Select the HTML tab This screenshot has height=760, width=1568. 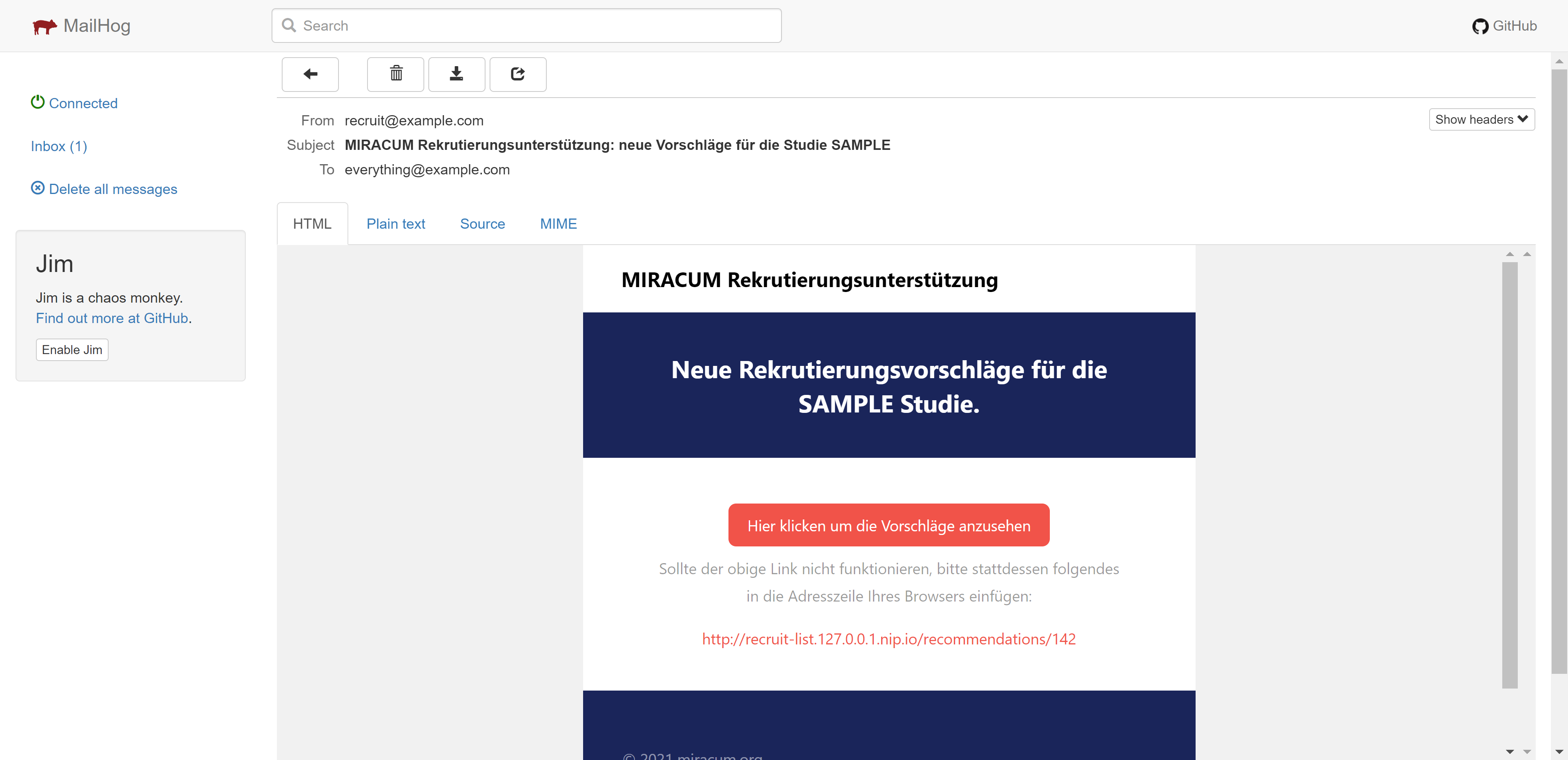312,224
